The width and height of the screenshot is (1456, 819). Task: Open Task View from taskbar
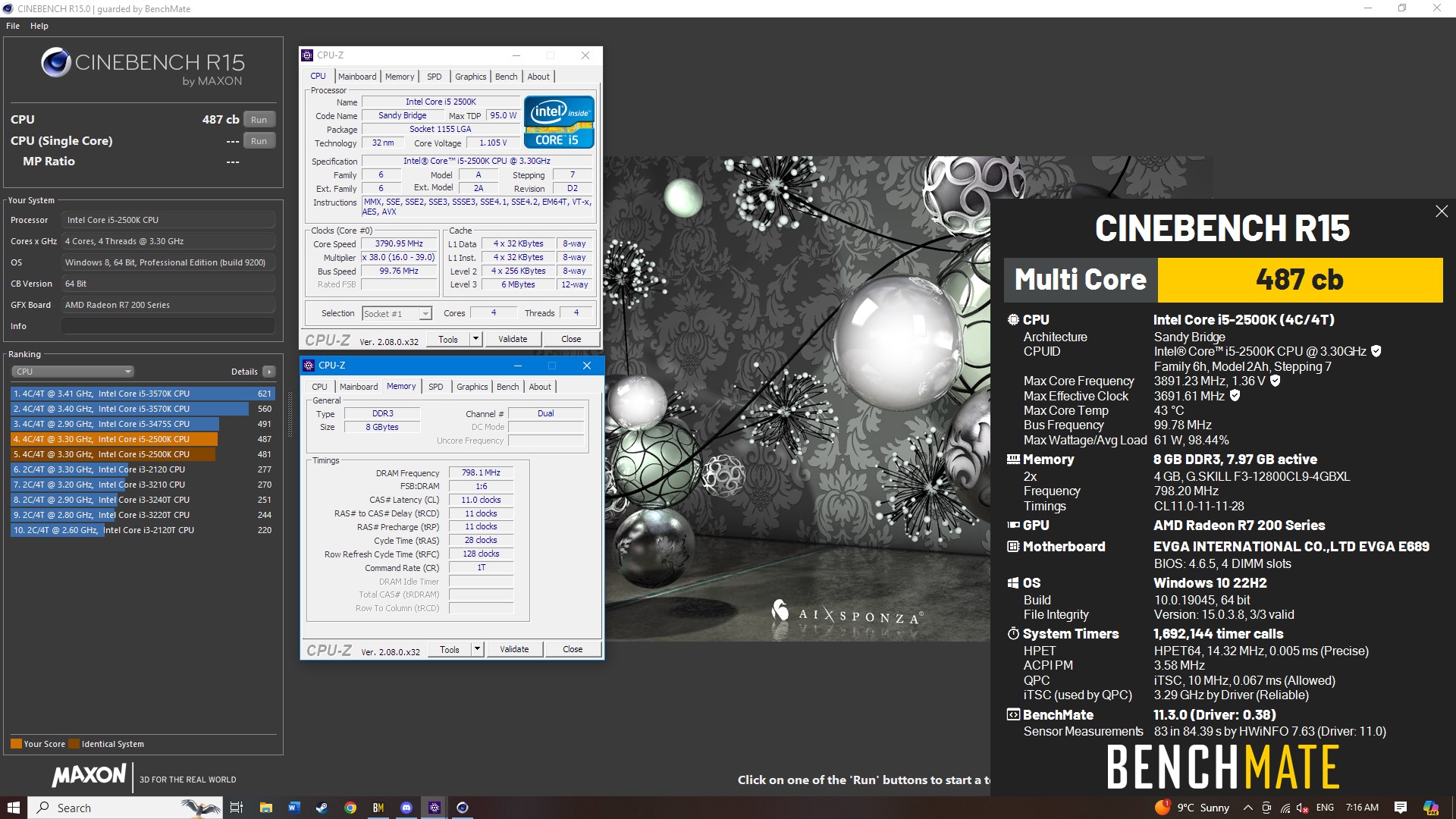pos(237,808)
